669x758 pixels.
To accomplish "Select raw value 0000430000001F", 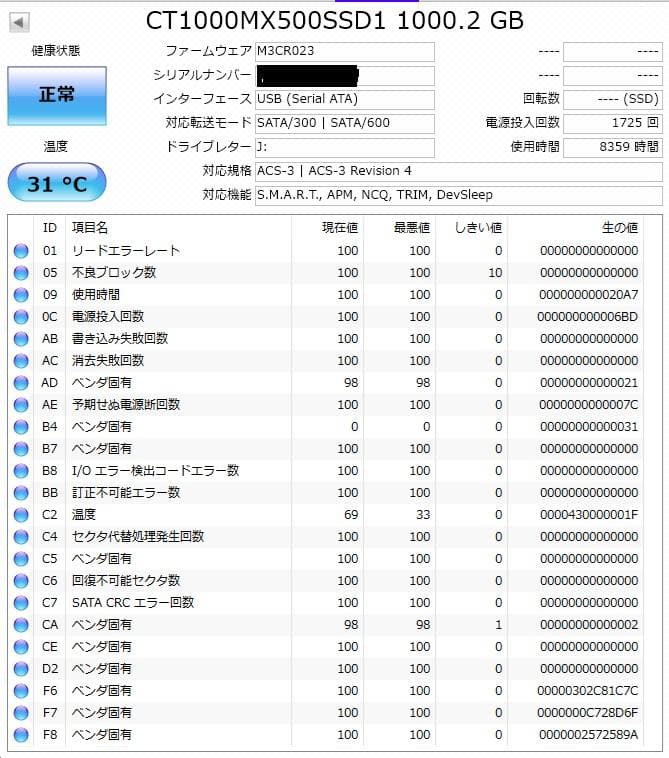I will [x=589, y=515].
